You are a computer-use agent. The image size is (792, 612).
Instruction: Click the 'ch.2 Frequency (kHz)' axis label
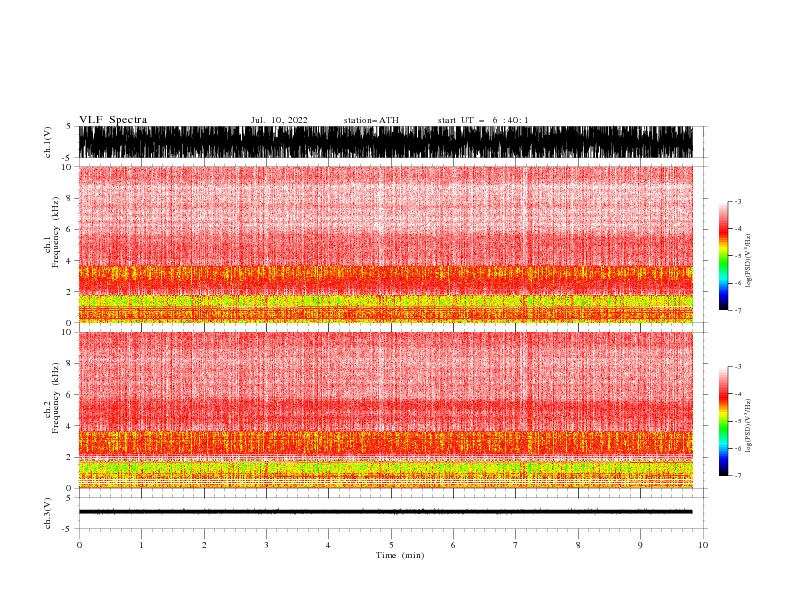click(x=52, y=398)
